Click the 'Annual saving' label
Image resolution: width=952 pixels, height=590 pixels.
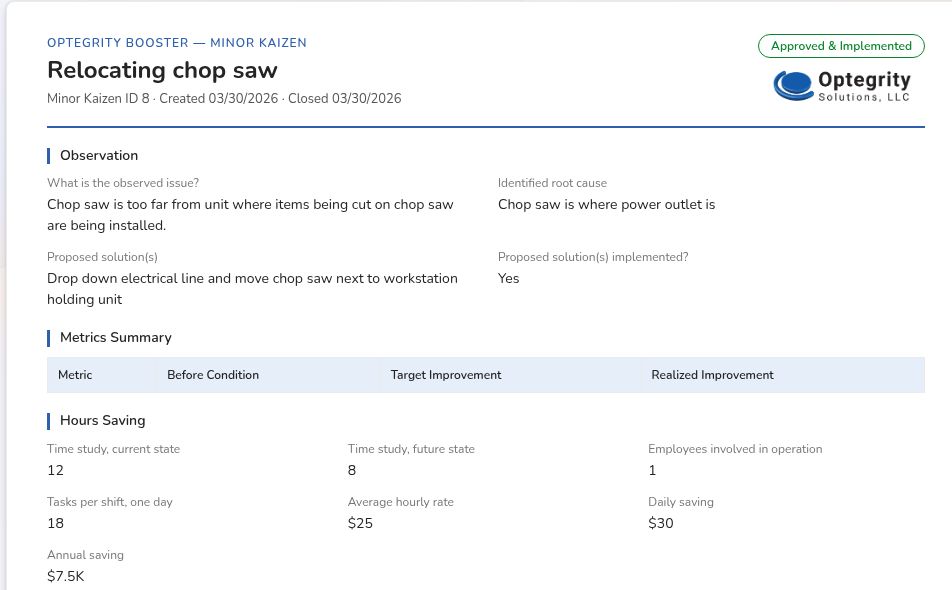pyautogui.click(x=86, y=555)
